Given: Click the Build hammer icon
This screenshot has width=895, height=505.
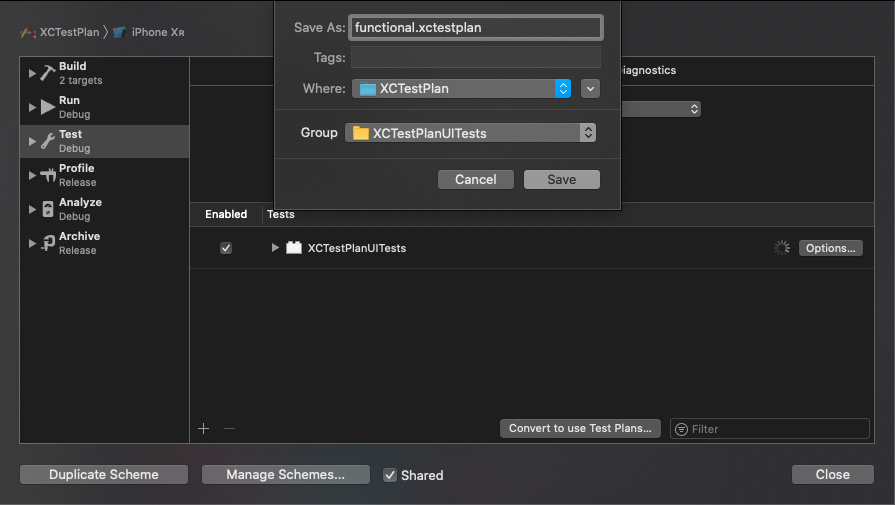Looking at the screenshot, I should point(47,73).
